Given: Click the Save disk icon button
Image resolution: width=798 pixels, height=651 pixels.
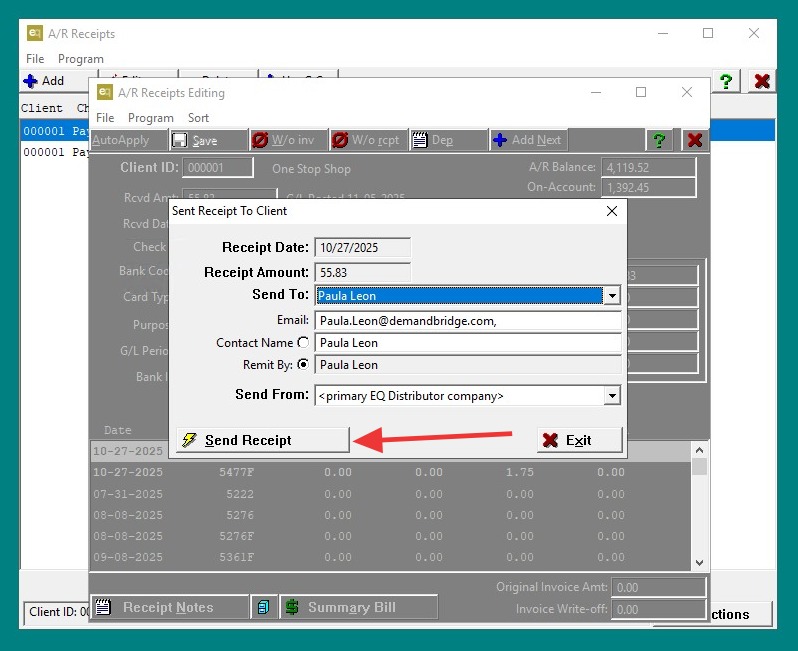Looking at the screenshot, I should click(x=209, y=140).
